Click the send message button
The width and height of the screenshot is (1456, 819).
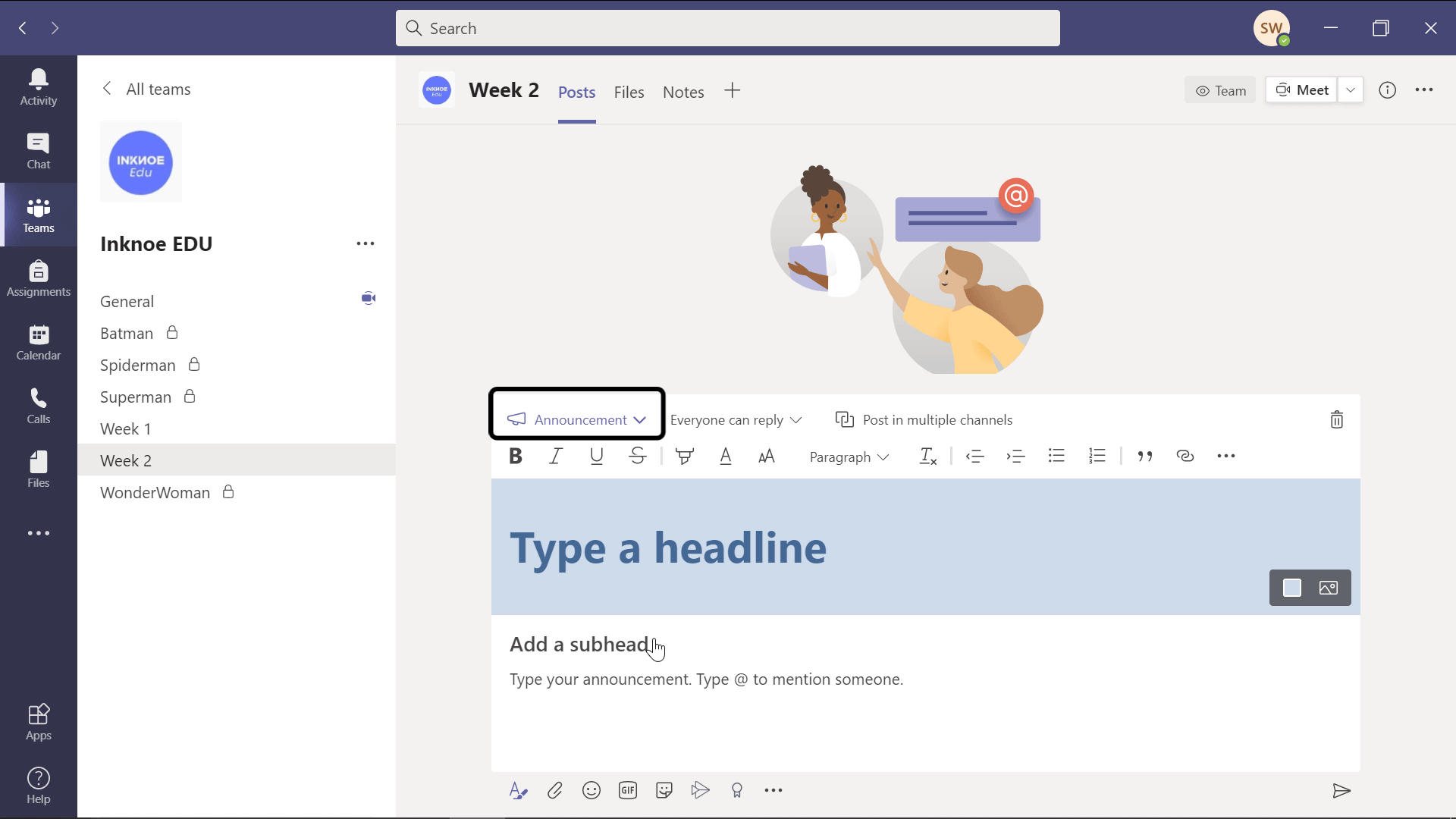[1341, 790]
